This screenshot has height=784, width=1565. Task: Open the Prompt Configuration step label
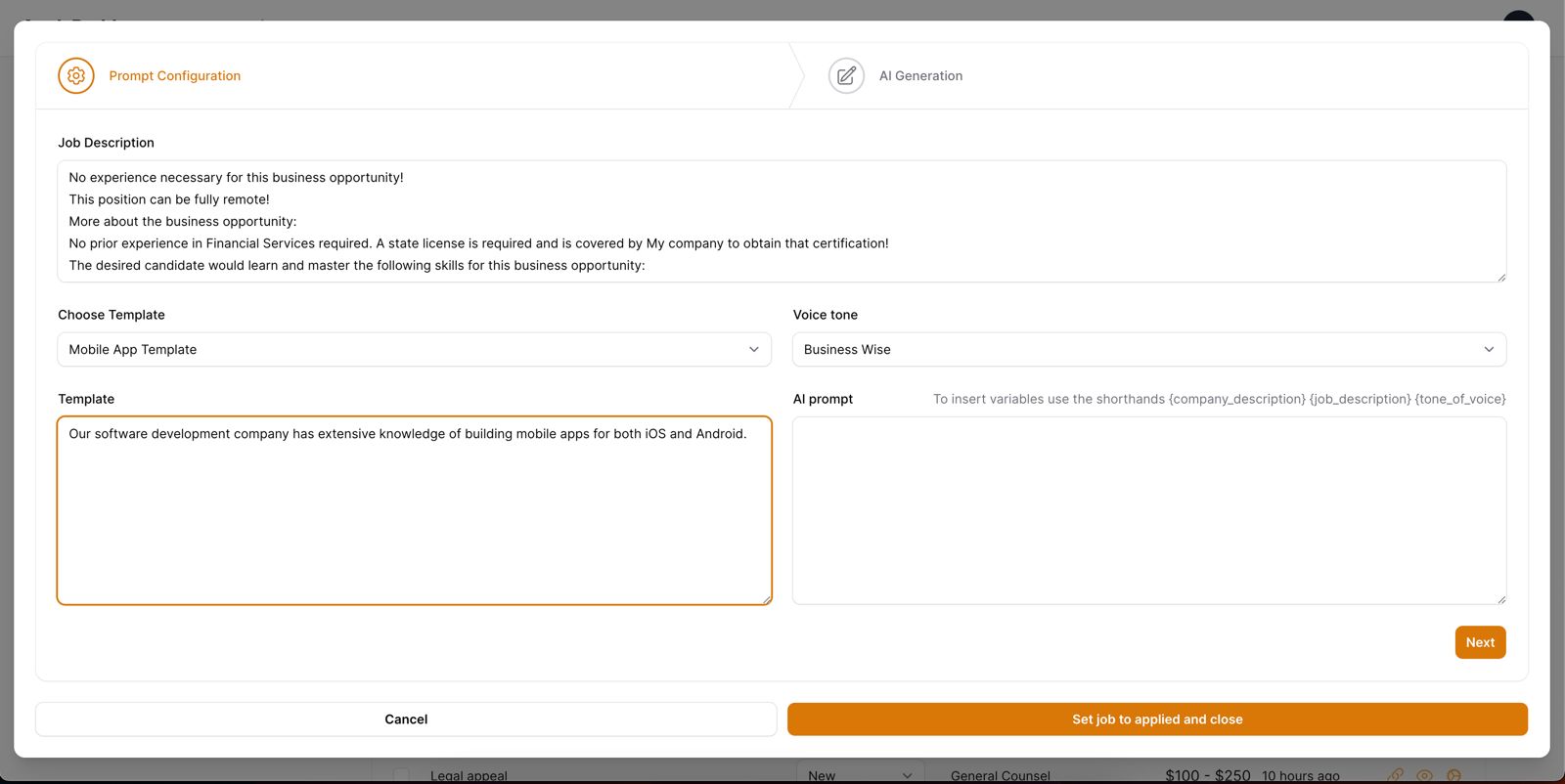click(x=175, y=75)
